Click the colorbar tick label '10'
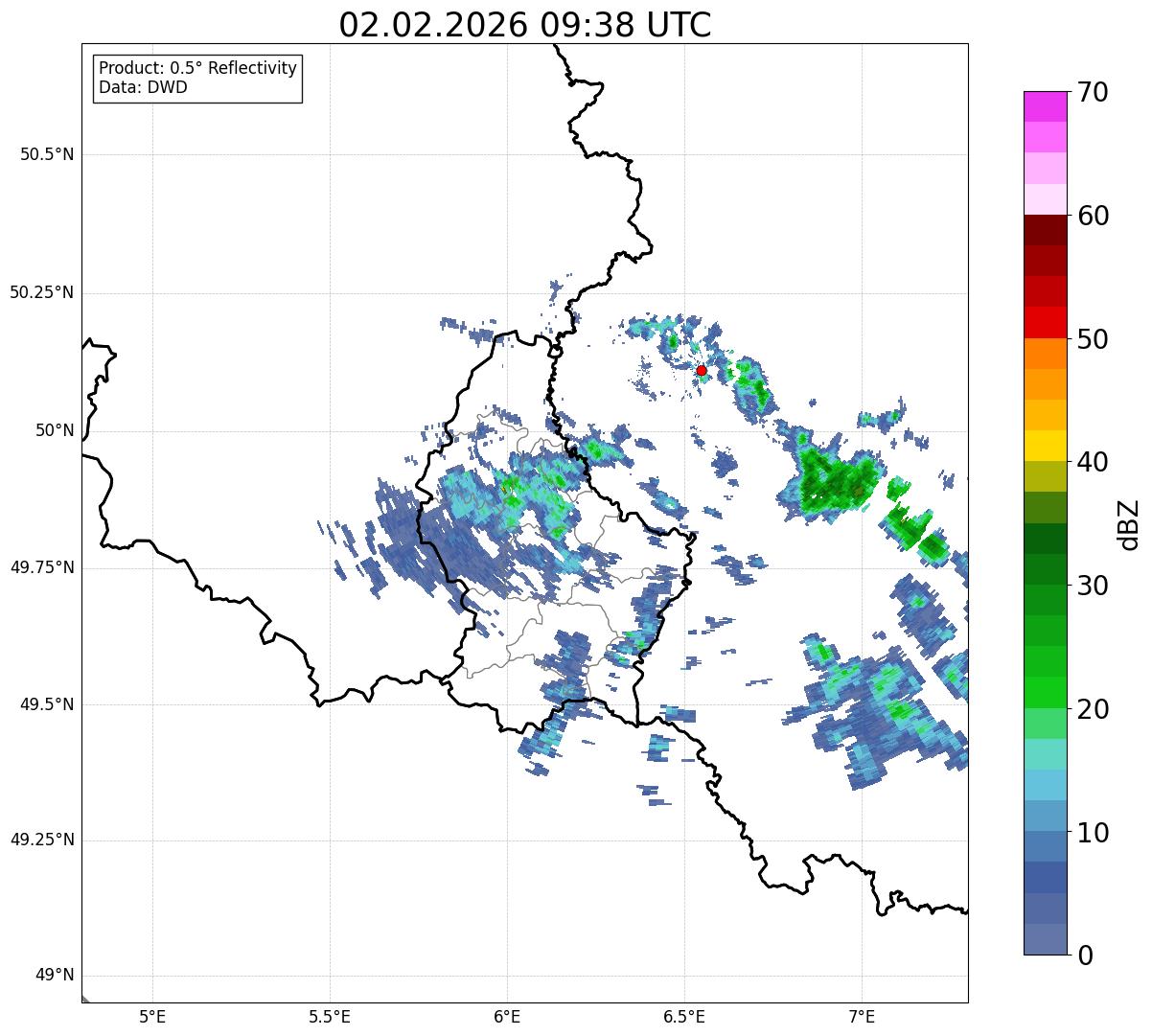The image size is (1152, 1036). [1093, 833]
